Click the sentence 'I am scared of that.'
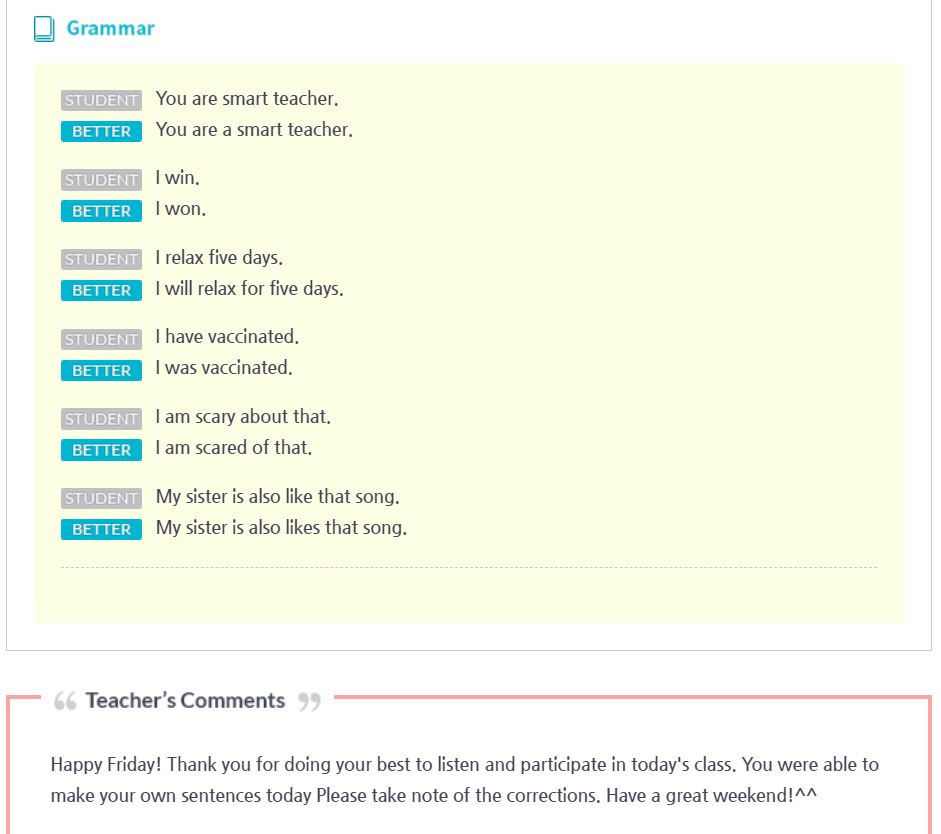Screen dimensions: 941x834 (x=233, y=448)
